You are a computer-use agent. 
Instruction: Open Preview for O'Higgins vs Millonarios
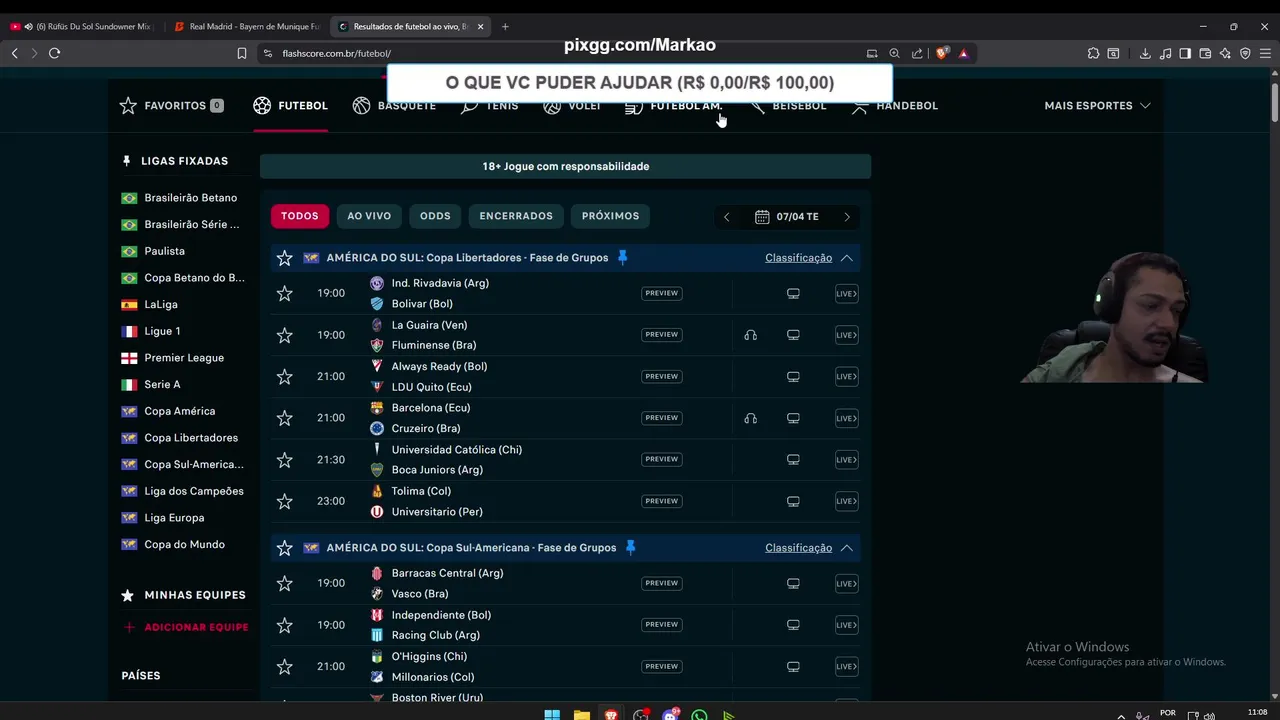(661, 666)
